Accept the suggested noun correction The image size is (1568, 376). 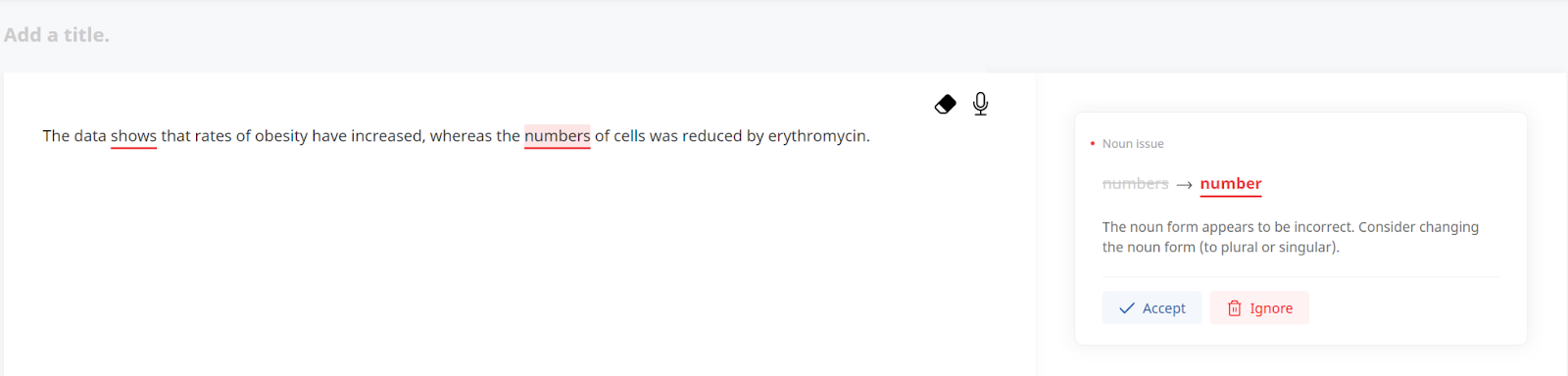click(x=1151, y=308)
